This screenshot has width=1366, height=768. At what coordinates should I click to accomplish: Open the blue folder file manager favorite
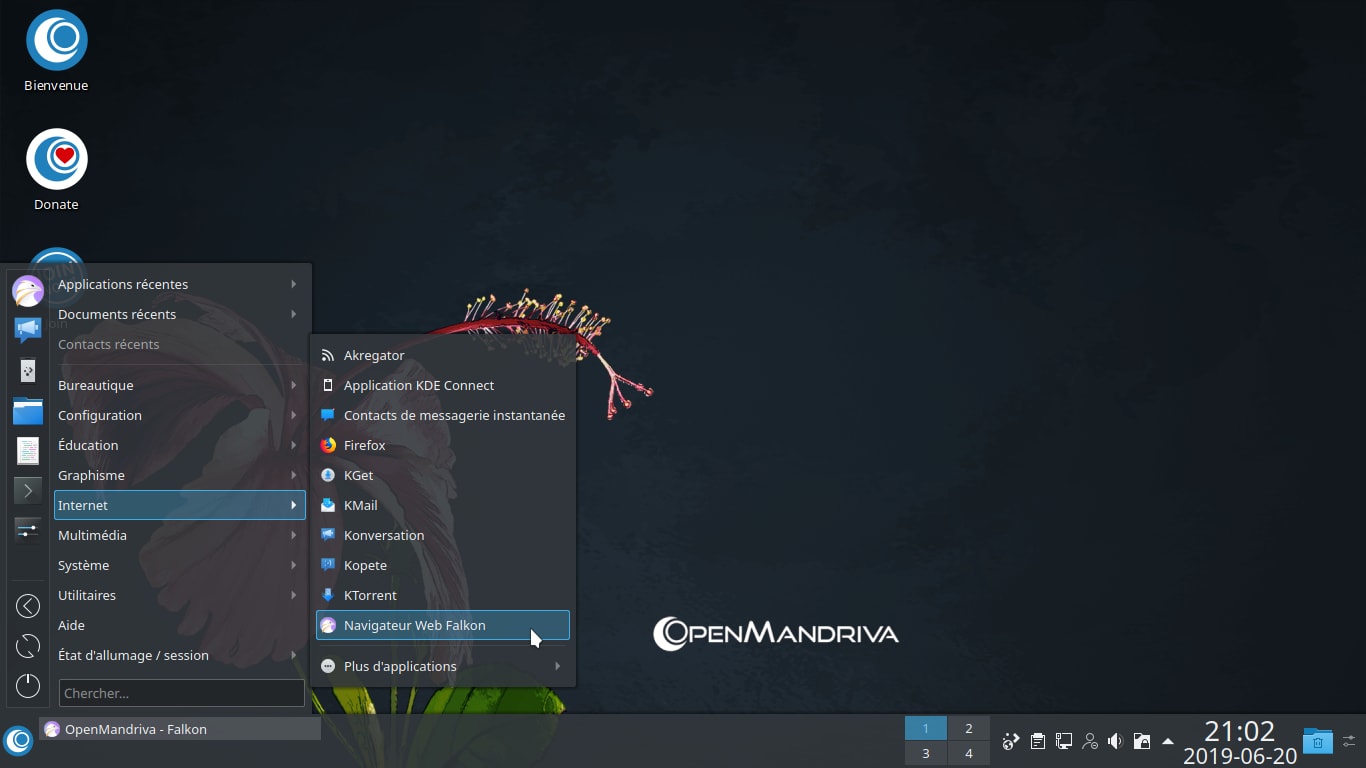point(28,410)
